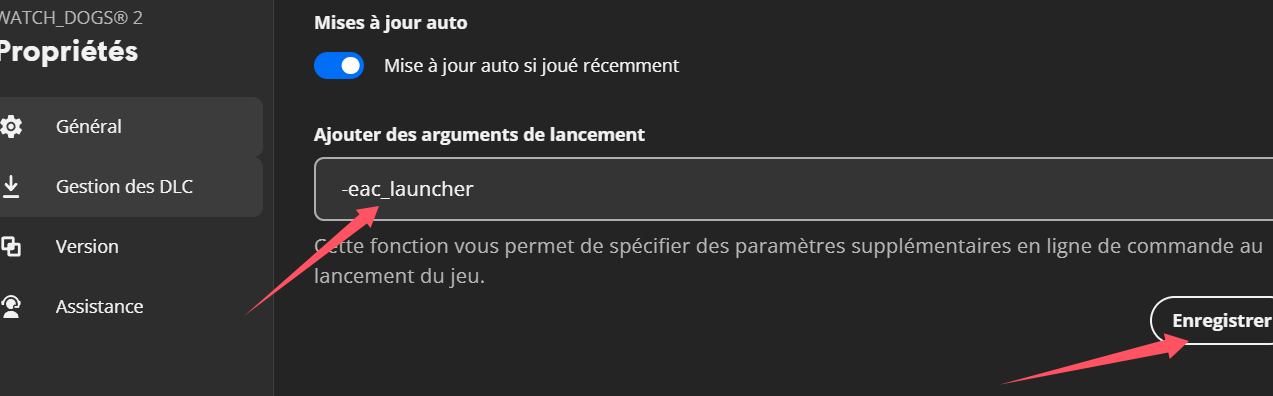1273x396 pixels.
Task: Click the 'Ajouter des arguments de lancement' label
Action: (x=479, y=134)
